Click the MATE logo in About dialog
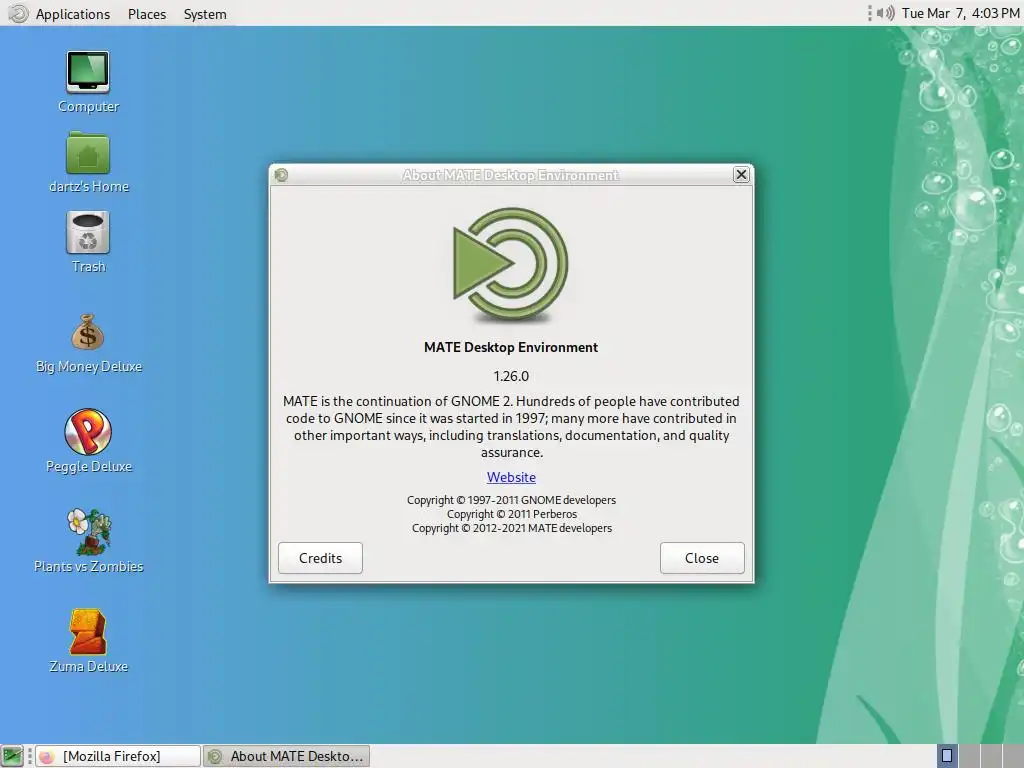Viewport: 1024px width, 768px height. point(511,264)
